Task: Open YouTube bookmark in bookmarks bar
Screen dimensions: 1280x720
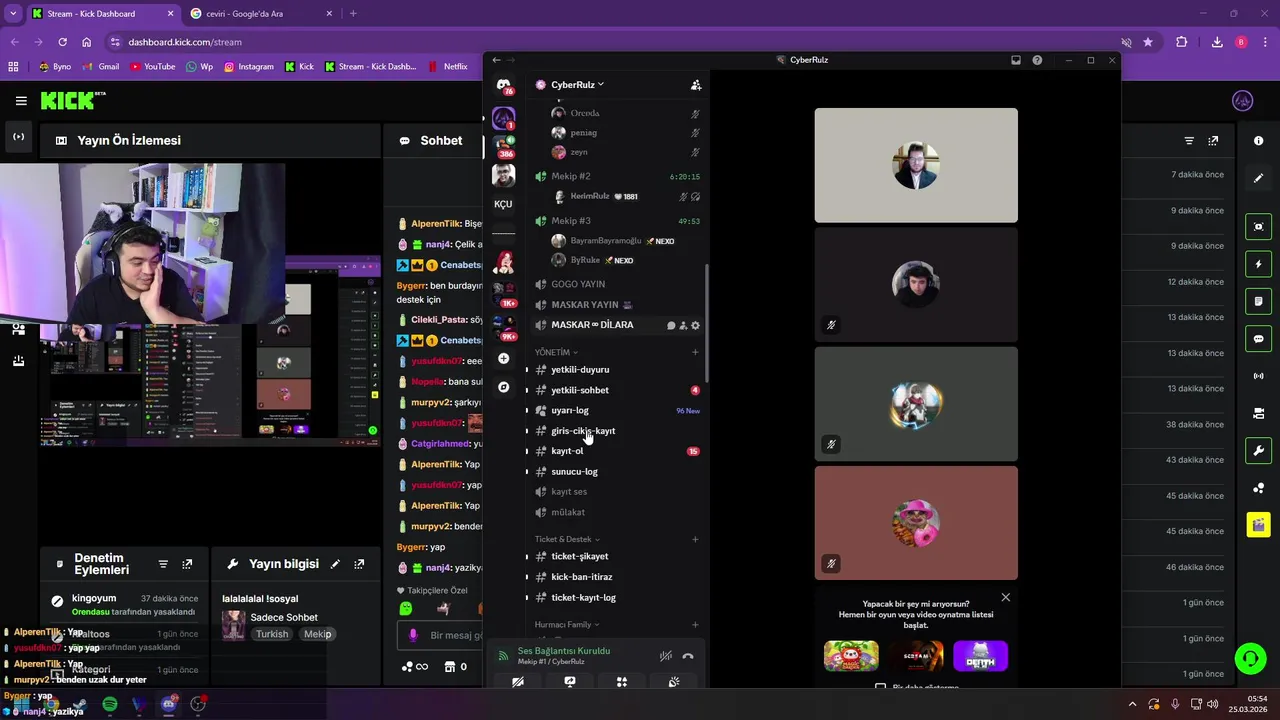Action: pyautogui.click(x=152, y=67)
